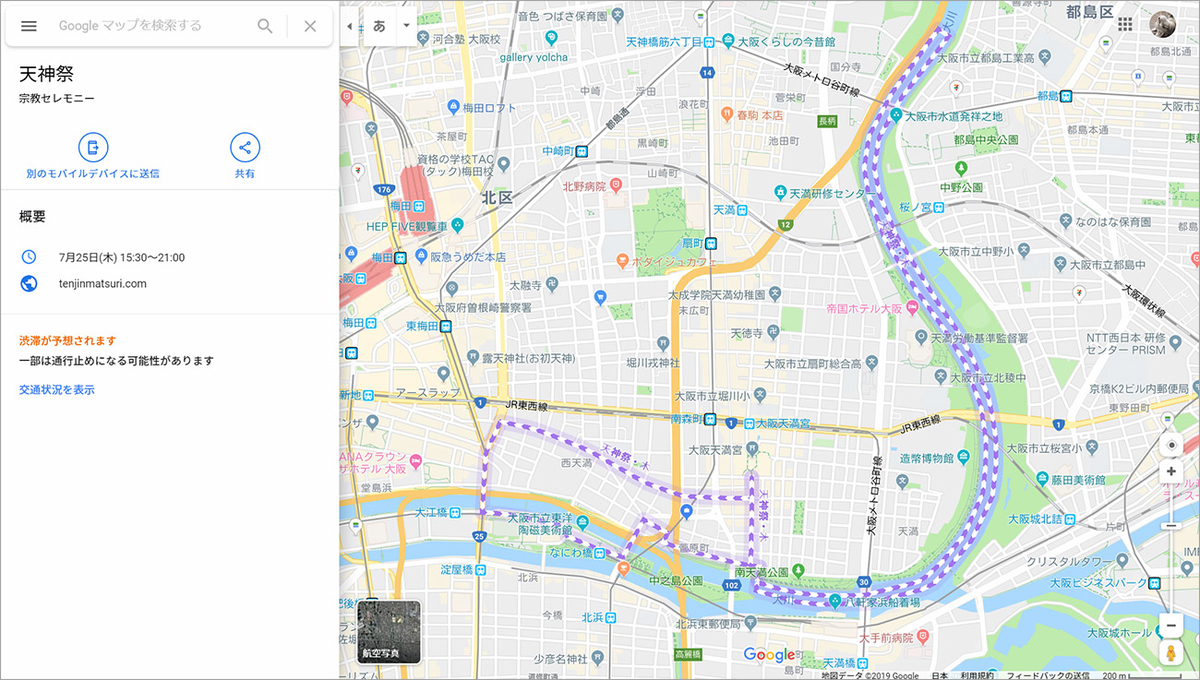1200x680 pixels.
Task: Click the zoom slider handle below plus
Action: (1172, 525)
